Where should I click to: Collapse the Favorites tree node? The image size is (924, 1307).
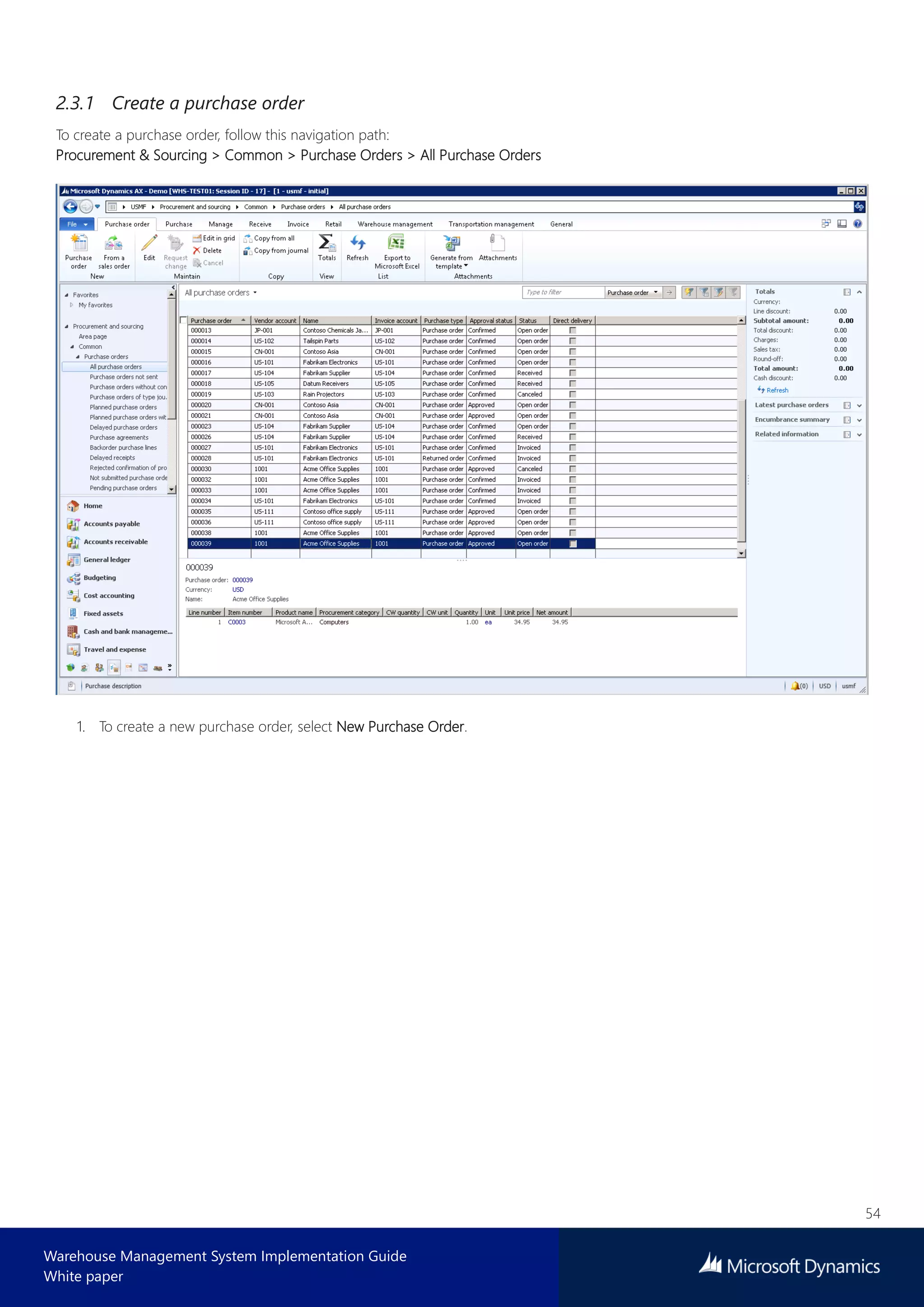click(x=67, y=295)
